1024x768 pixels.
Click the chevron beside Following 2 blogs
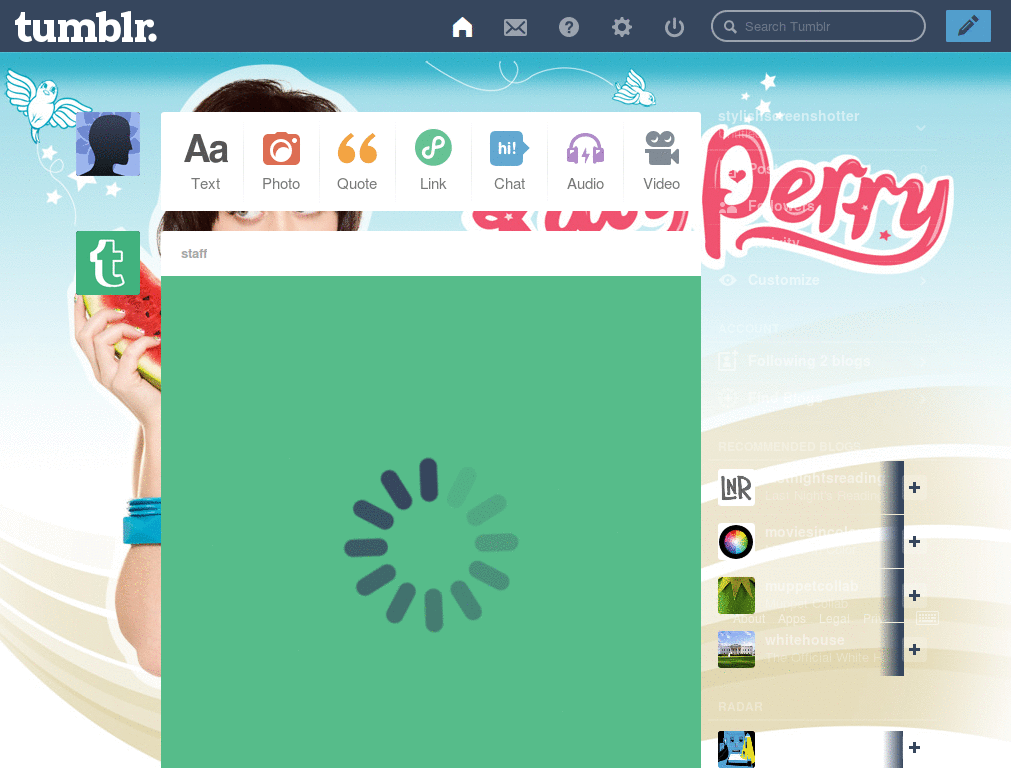(x=923, y=361)
